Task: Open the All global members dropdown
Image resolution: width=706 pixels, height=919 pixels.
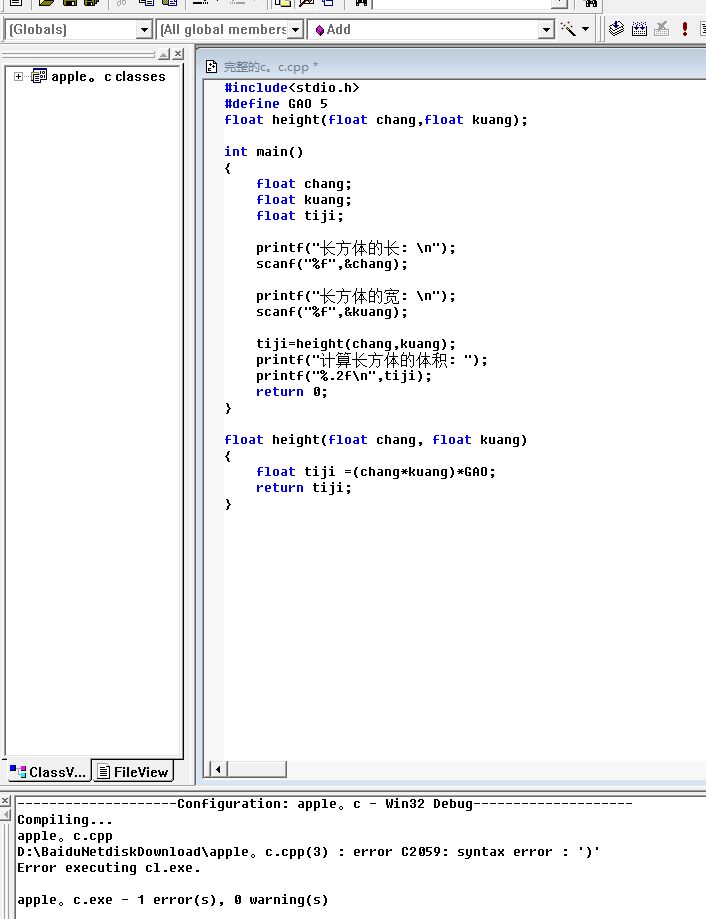Action: [x=296, y=29]
